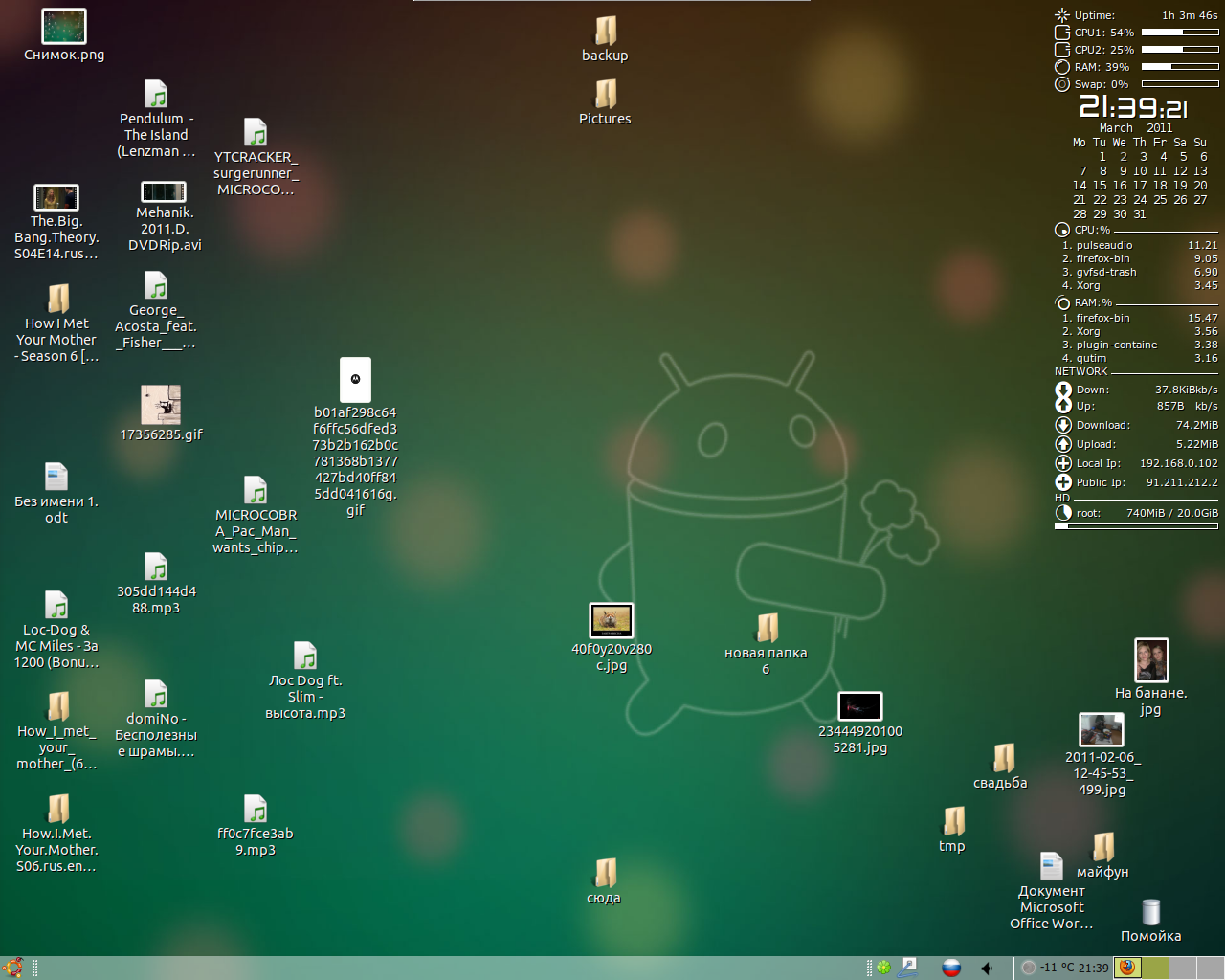Select the свадьба folder
Screen dimensions: 1225x980
[x=1001, y=767]
